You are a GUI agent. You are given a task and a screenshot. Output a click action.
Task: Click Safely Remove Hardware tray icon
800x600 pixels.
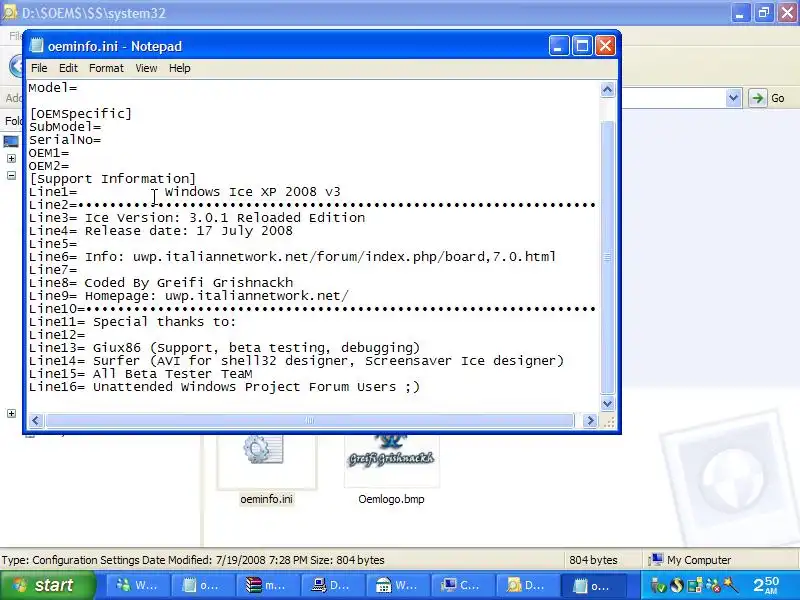[x=659, y=585]
